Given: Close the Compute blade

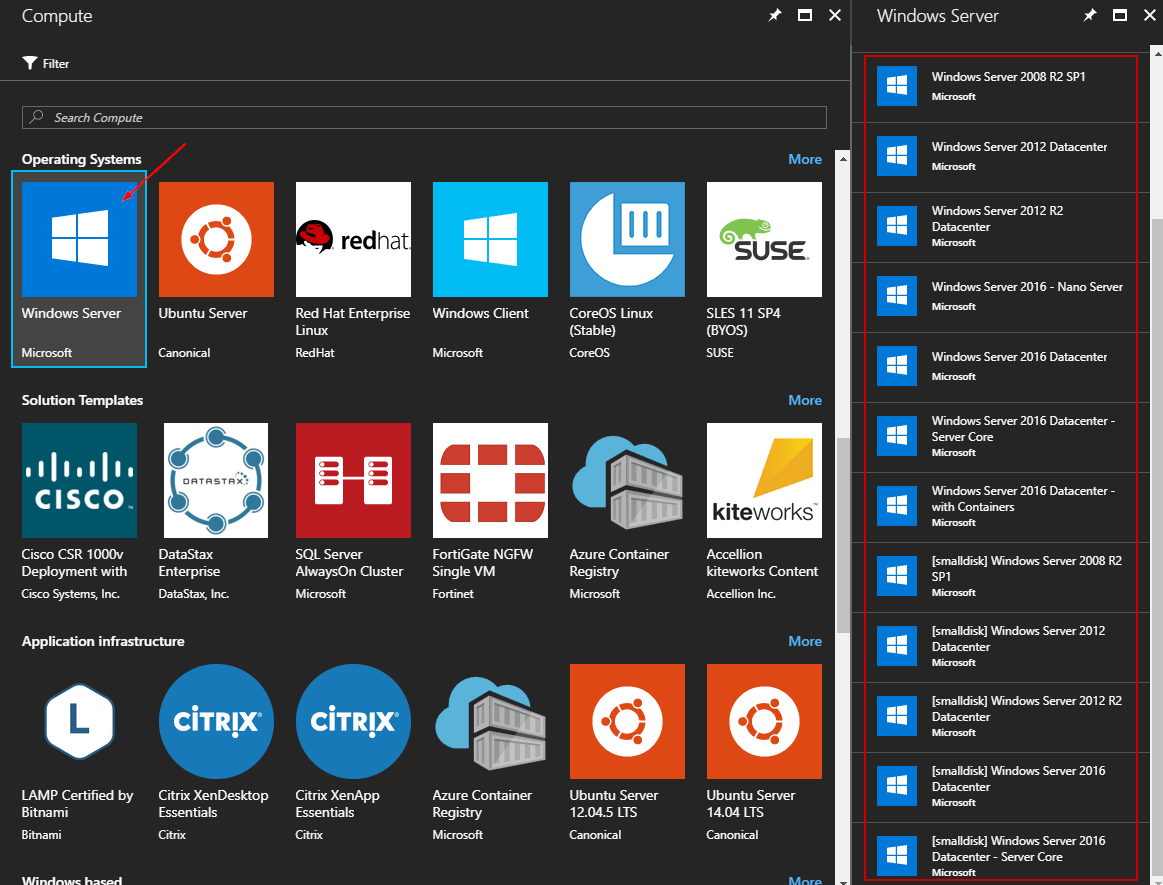Looking at the screenshot, I should (835, 16).
